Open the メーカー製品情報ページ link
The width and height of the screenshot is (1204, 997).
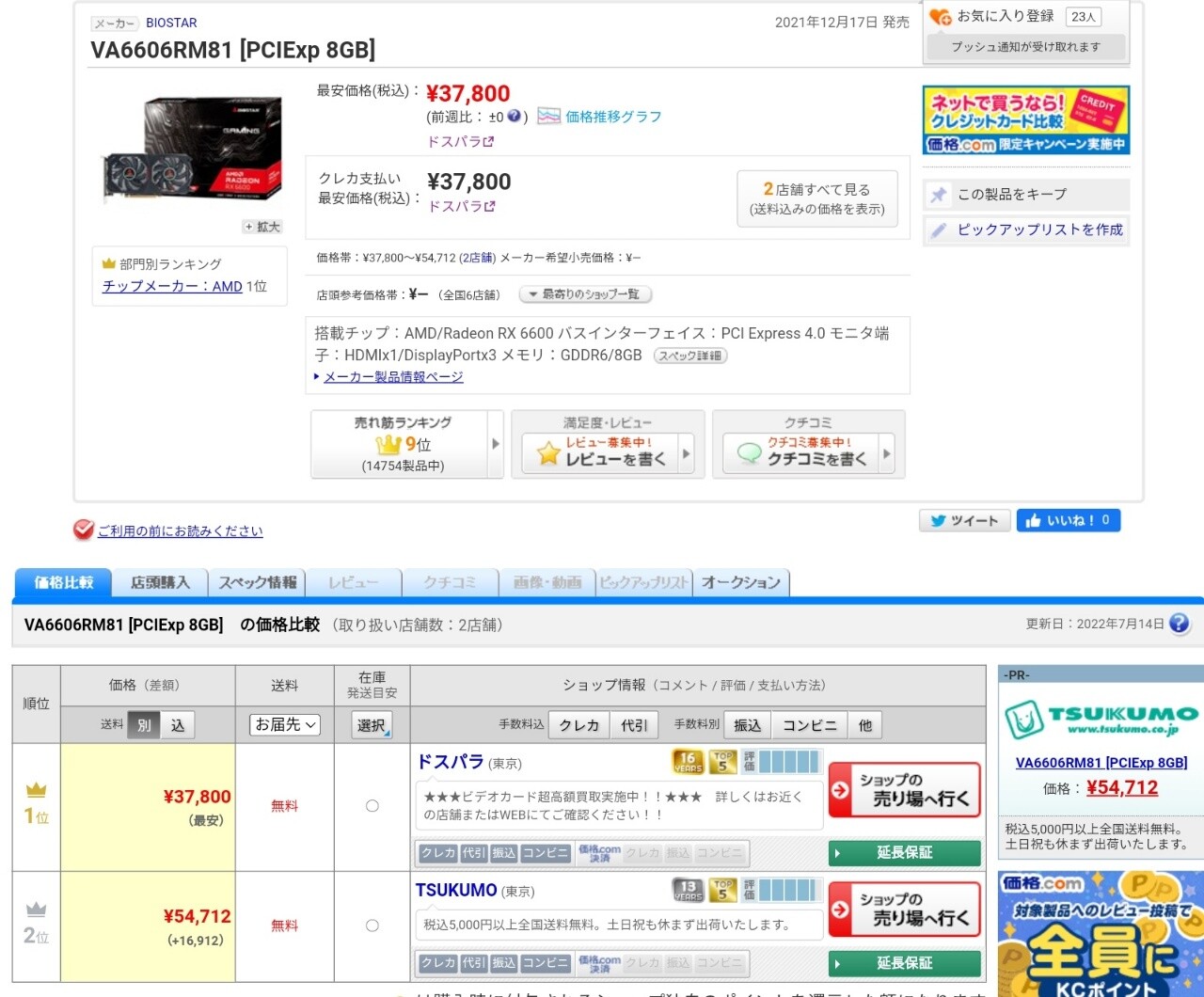[x=393, y=376]
